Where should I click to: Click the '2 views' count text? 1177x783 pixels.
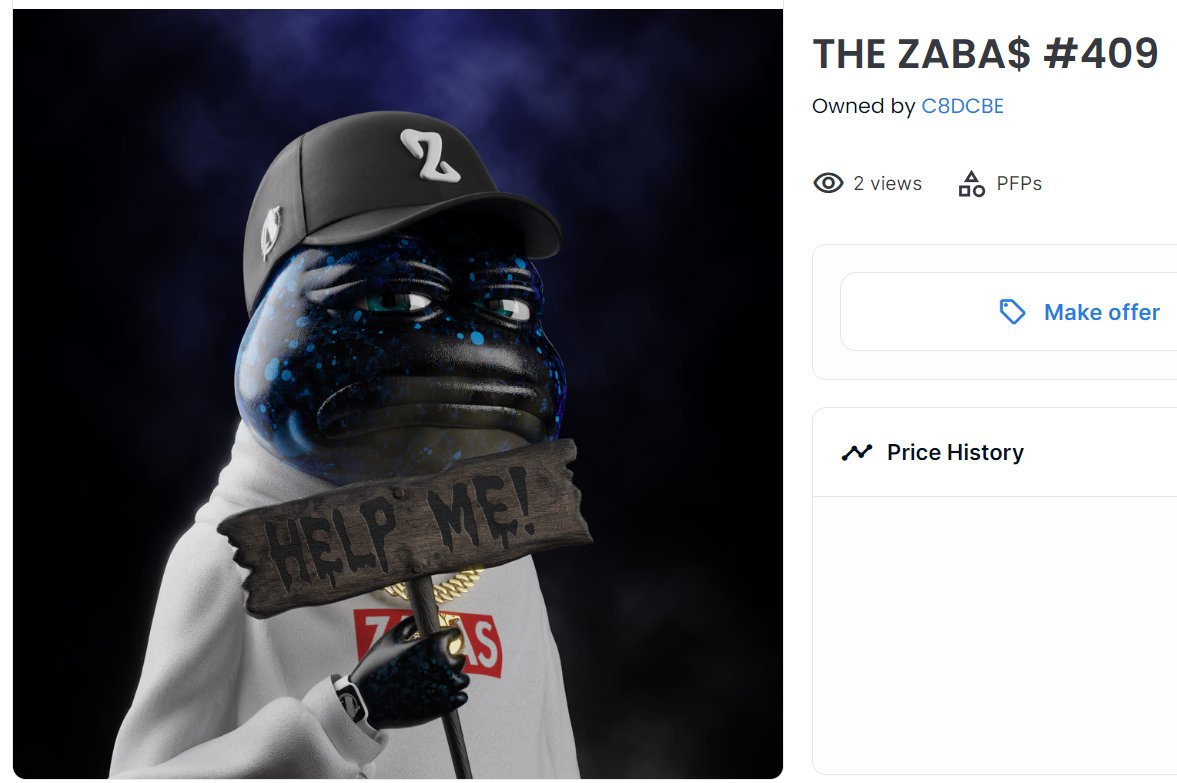(x=887, y=183)
